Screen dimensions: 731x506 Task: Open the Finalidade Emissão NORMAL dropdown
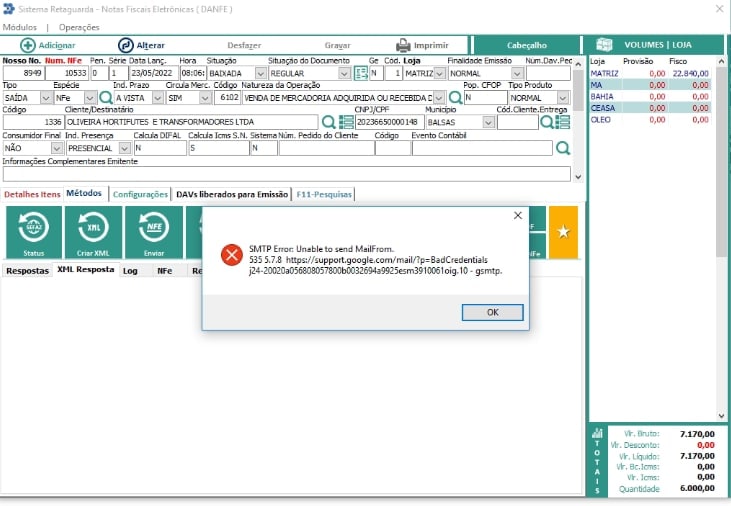pos(517,73)
